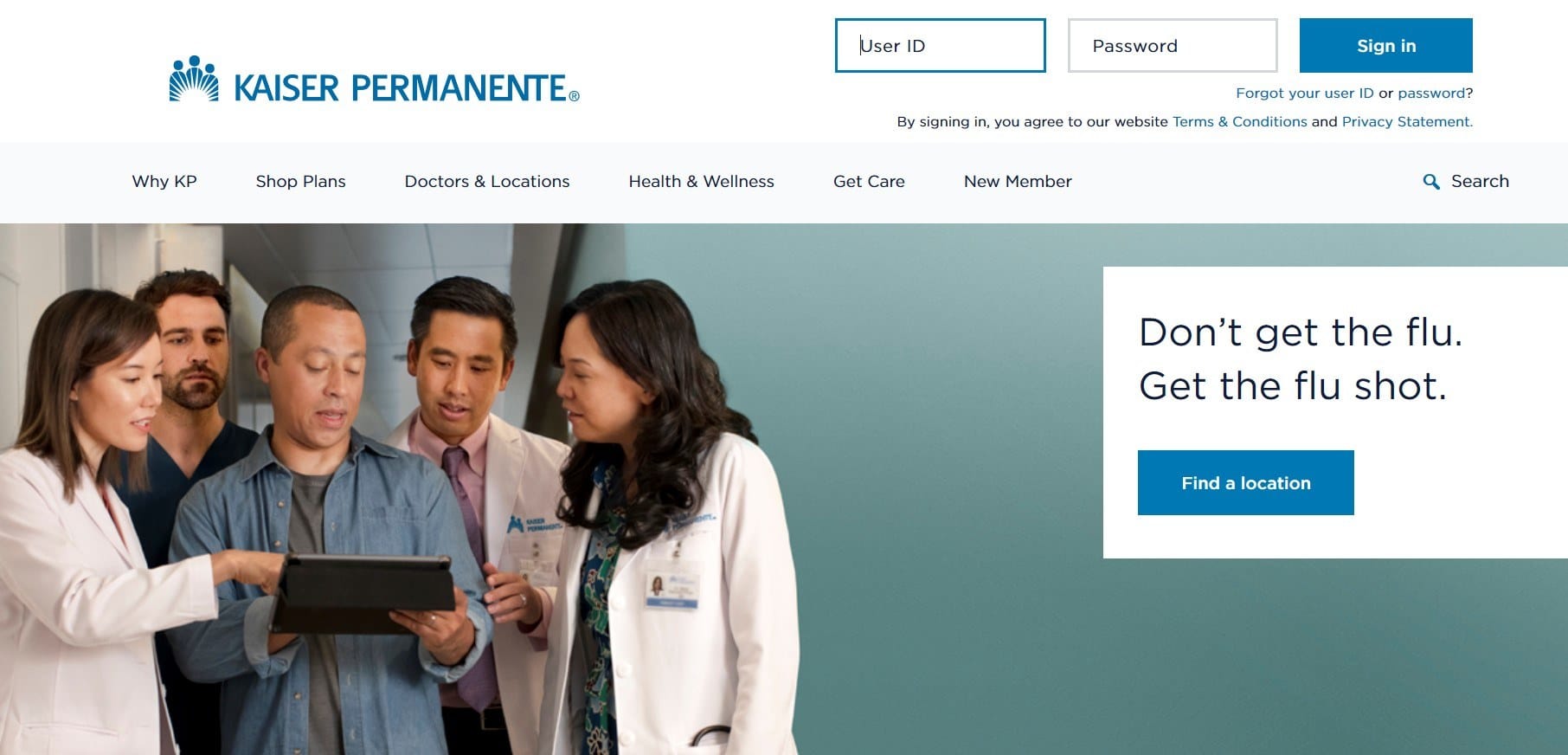The image size is (1568, 755).
Task: Open the Why KP menu
Action: [x=164, y=181]
